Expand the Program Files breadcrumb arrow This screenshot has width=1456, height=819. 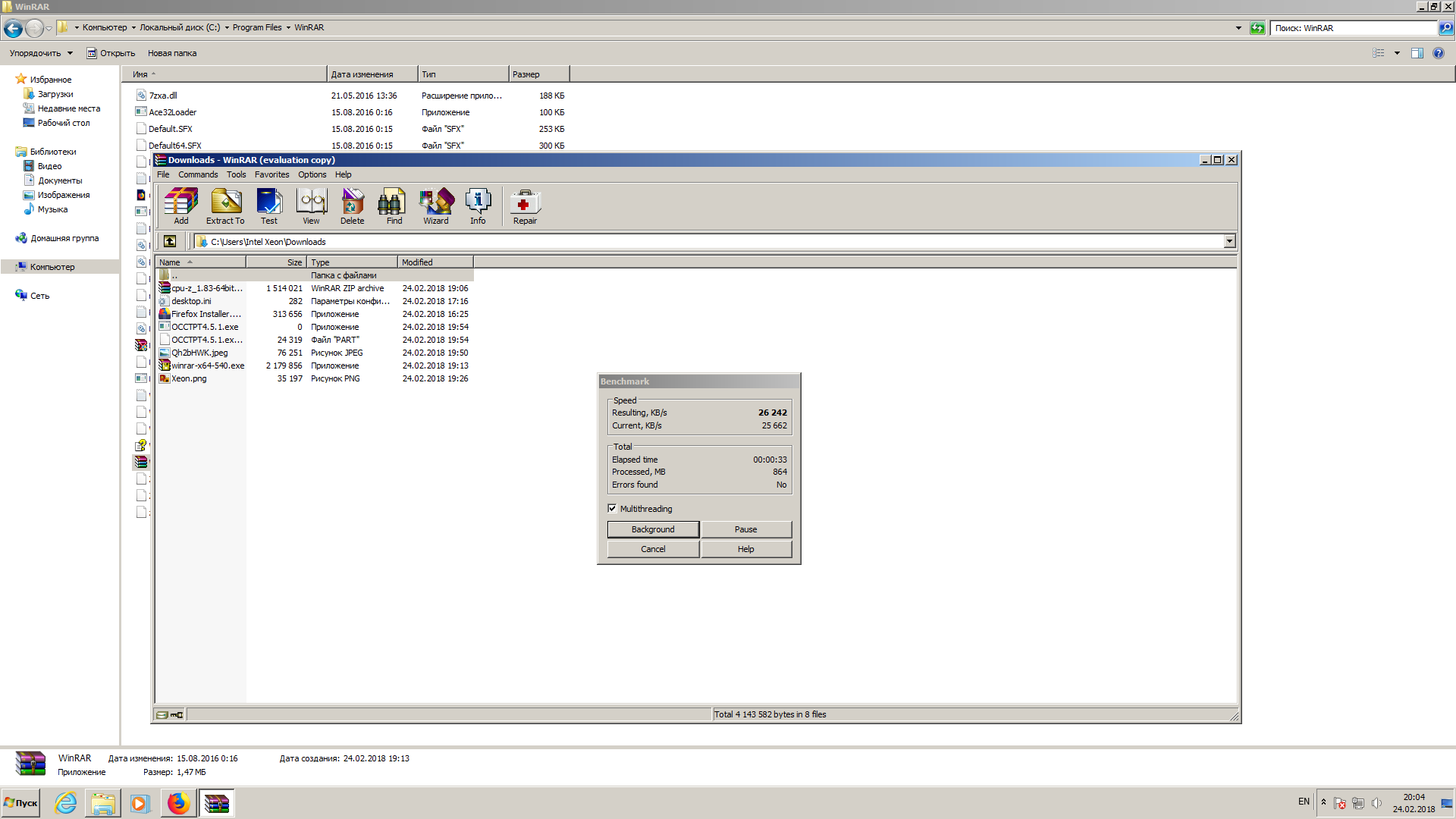pos(288,28)
